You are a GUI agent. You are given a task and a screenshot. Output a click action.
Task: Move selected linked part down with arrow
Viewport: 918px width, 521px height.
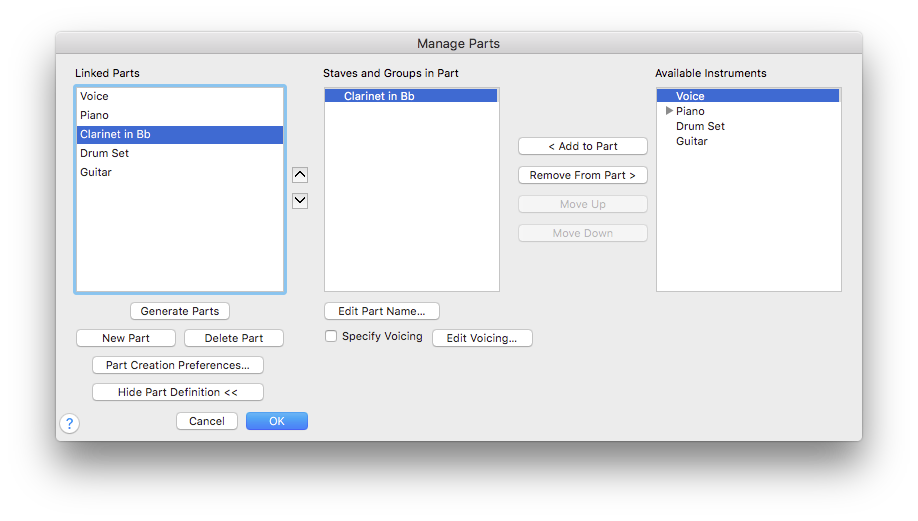pyautogui.click(x=300, y=200)
